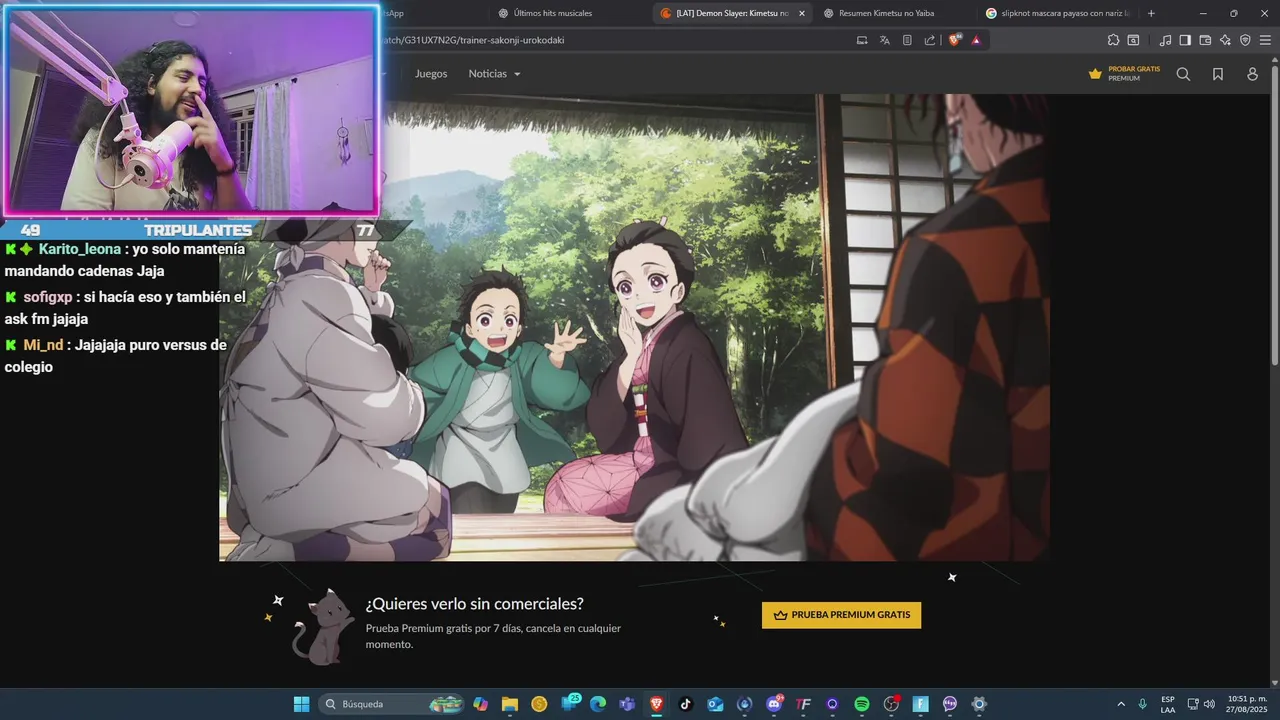Open the Settings gear taskbar icon
The width and height of the screenshot is (1280, 720).
click(x=979, y=704)
